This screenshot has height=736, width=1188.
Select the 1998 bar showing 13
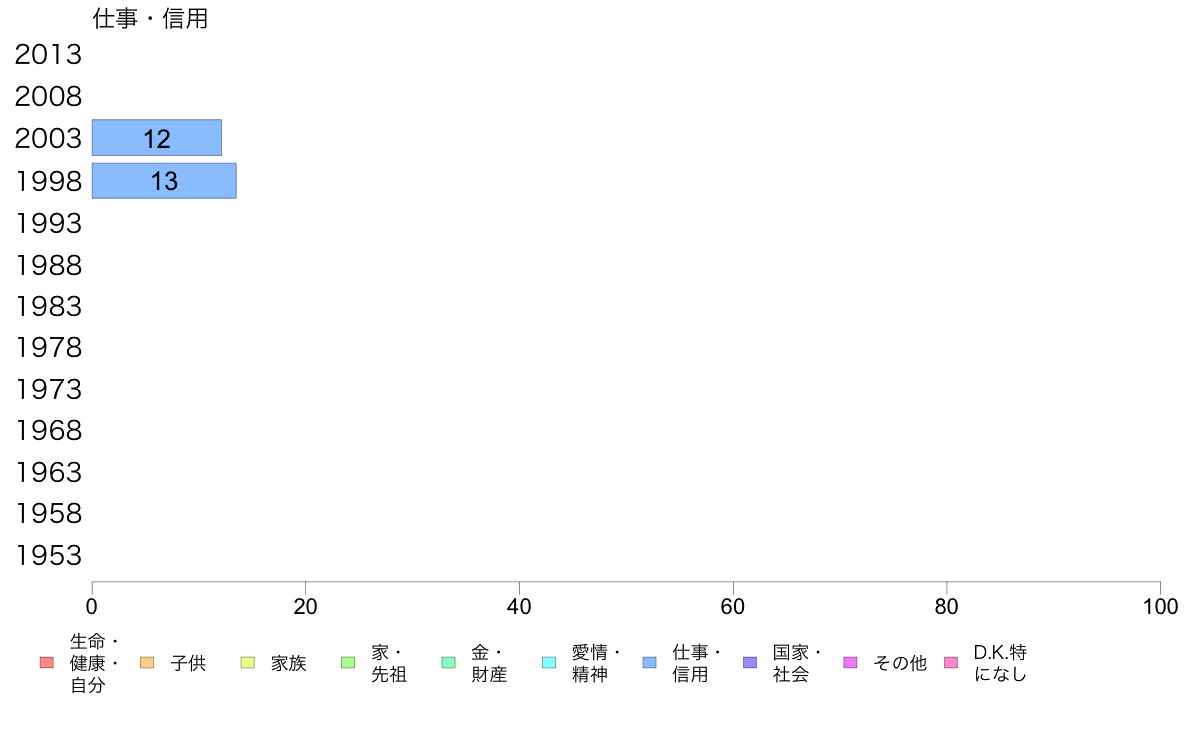[x=164, y=181]
